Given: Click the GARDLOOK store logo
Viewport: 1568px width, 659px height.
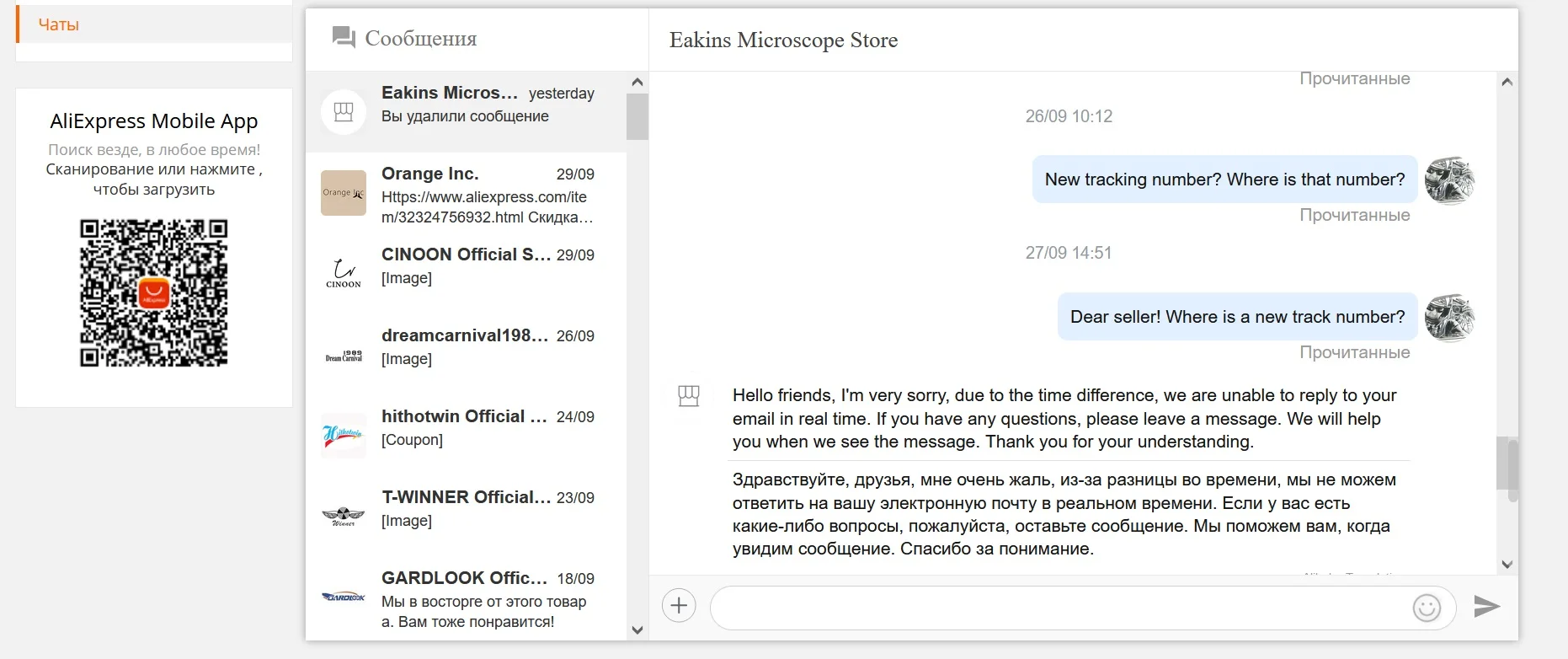Looking at the screenshot, I should pos(344,597).
